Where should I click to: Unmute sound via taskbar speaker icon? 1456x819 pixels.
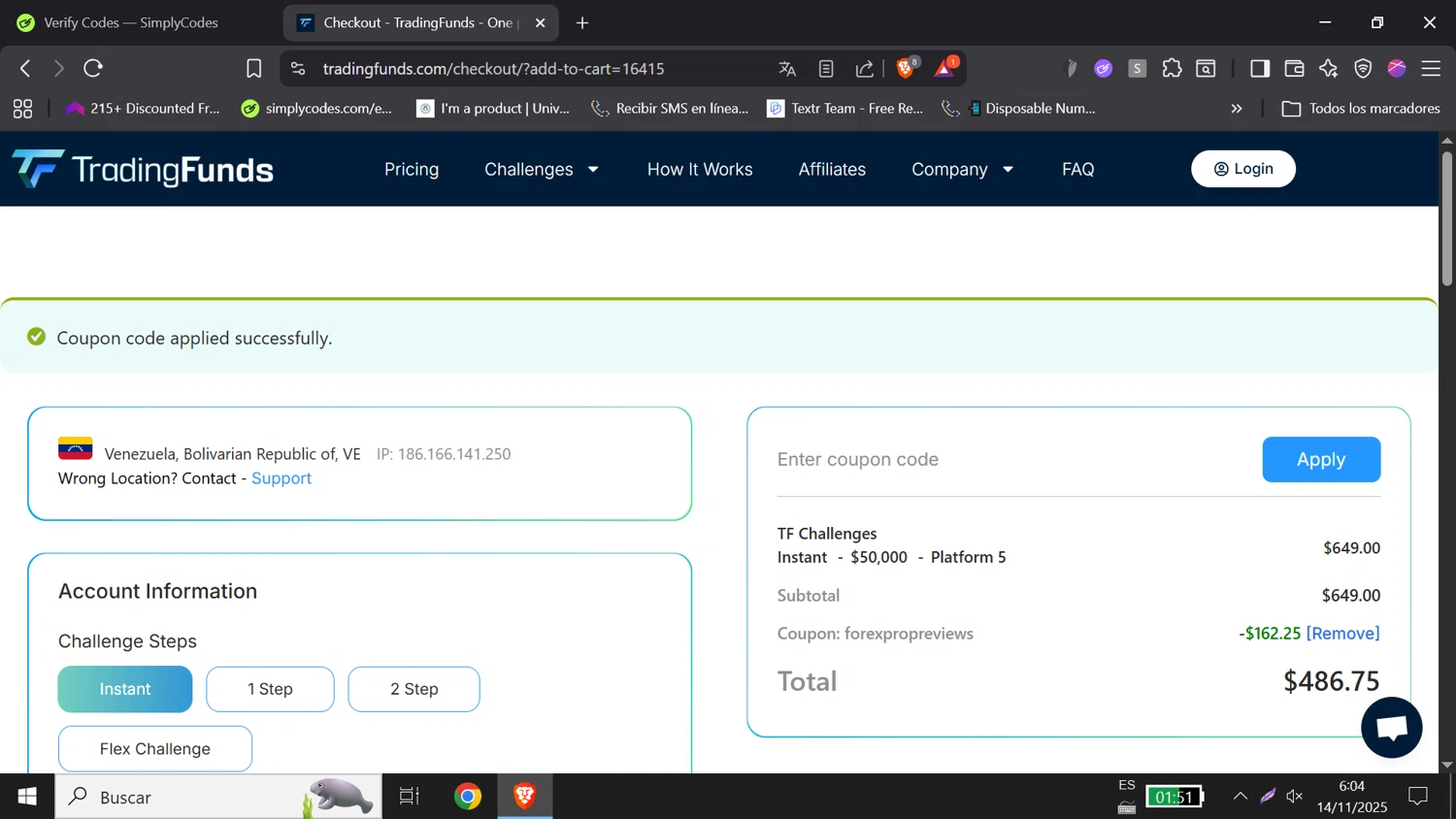point(1295,797)
